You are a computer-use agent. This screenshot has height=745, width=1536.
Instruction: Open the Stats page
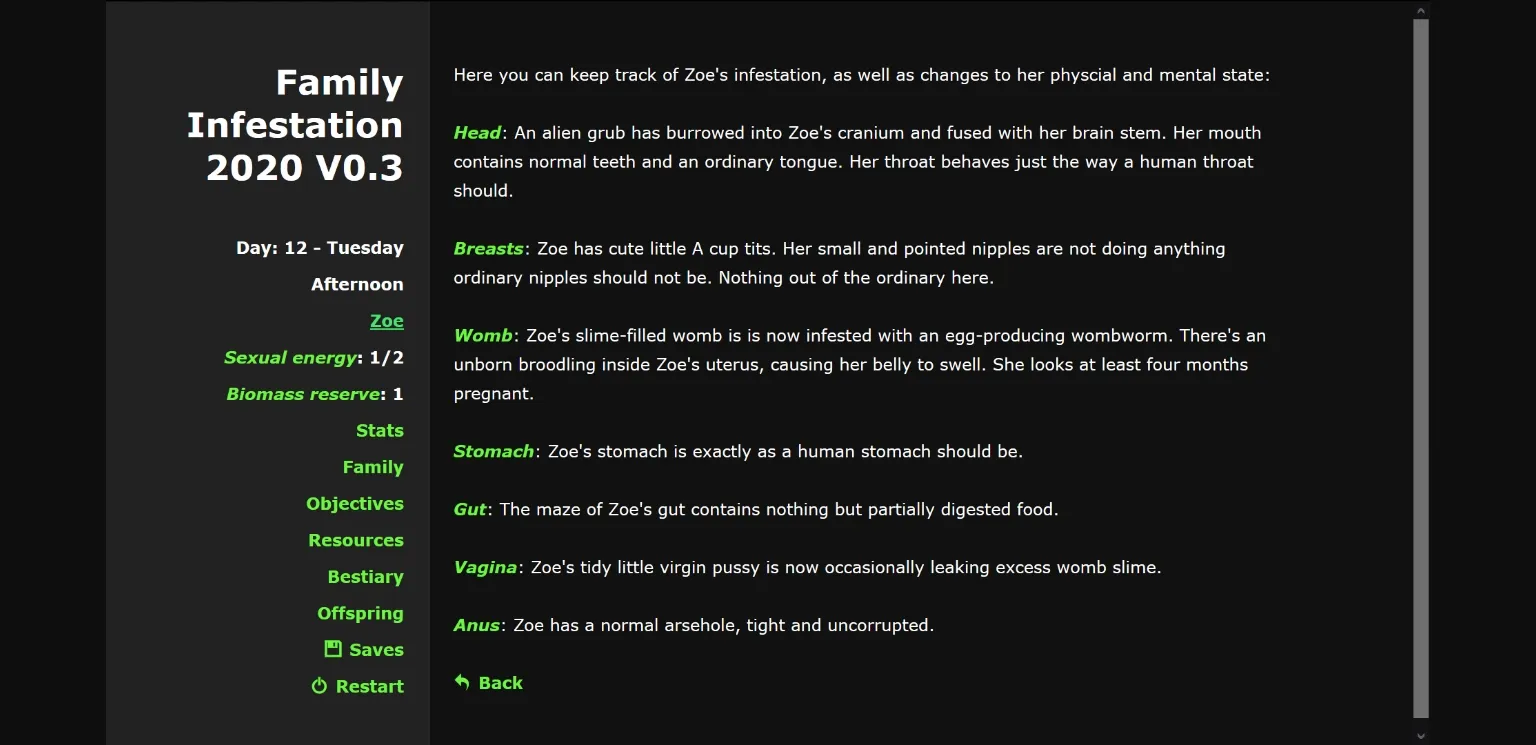(380, 430)
